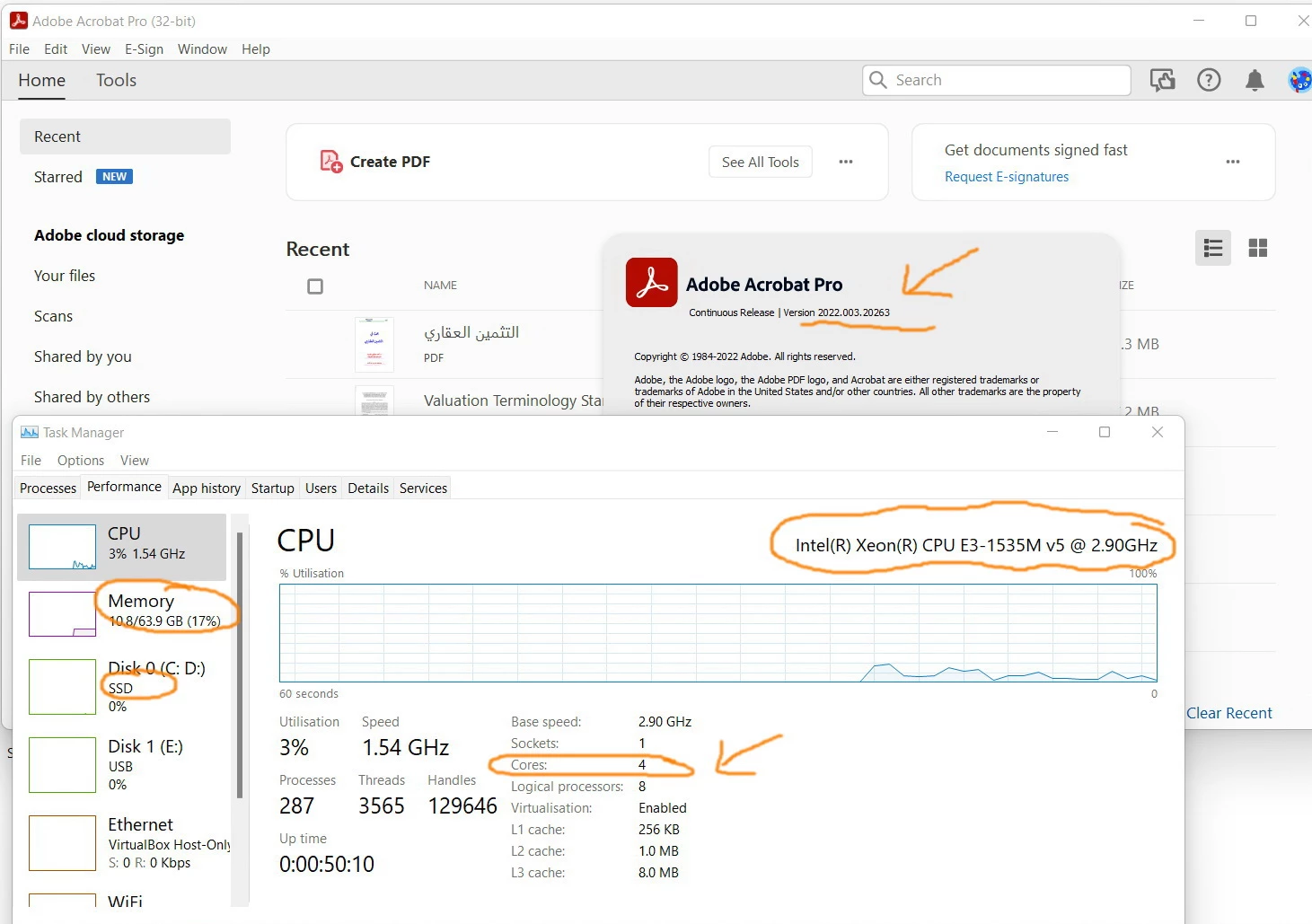The height and width of the screenshot is (924, 1312).
Task: Click Request E-signatures link
Action: [1007, 177]
